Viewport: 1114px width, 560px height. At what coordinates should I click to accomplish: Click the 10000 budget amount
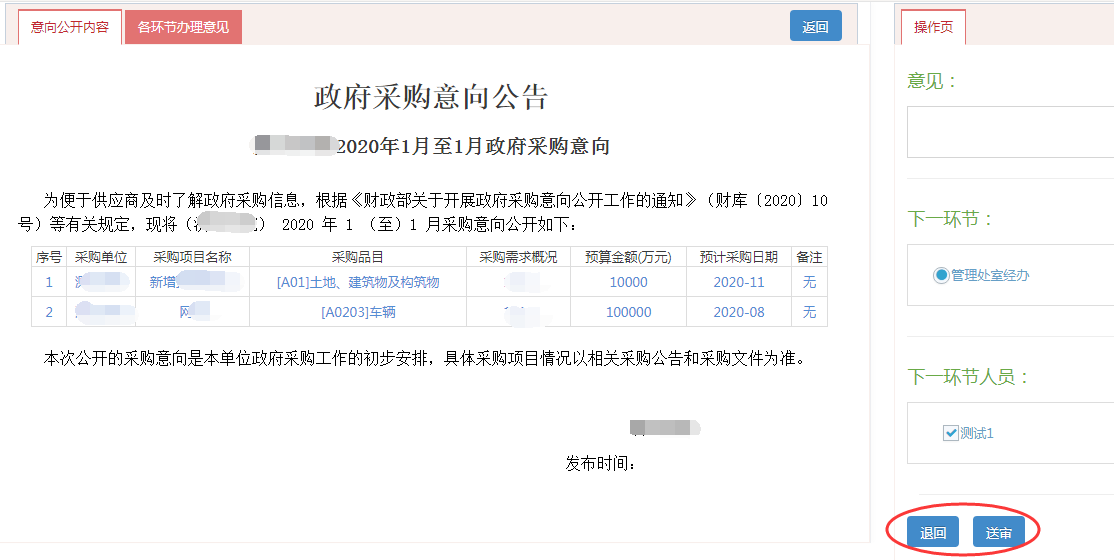tap(628, 282)
